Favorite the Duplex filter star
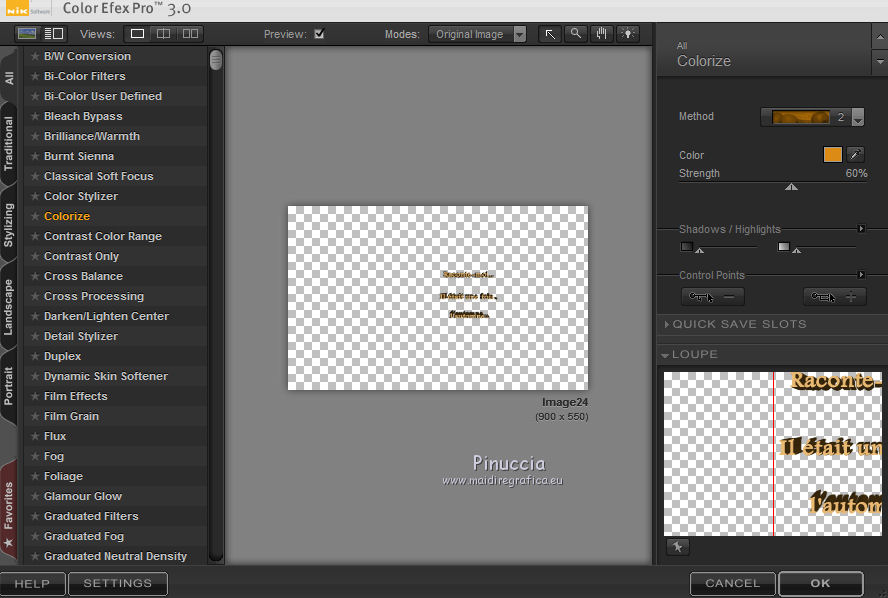888x598 pixels. click(x=35, y=356)
